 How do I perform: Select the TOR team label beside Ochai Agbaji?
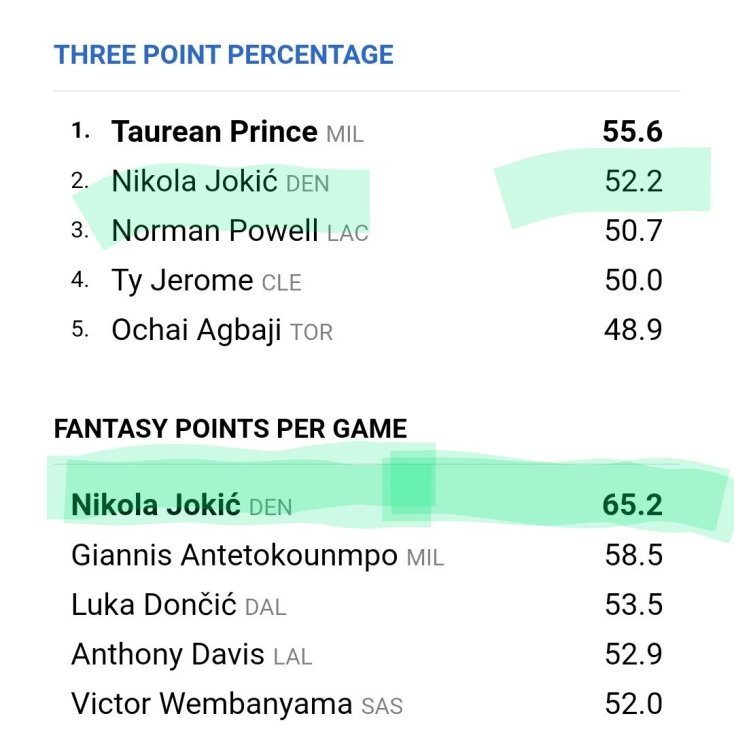(x=311, y=333)
